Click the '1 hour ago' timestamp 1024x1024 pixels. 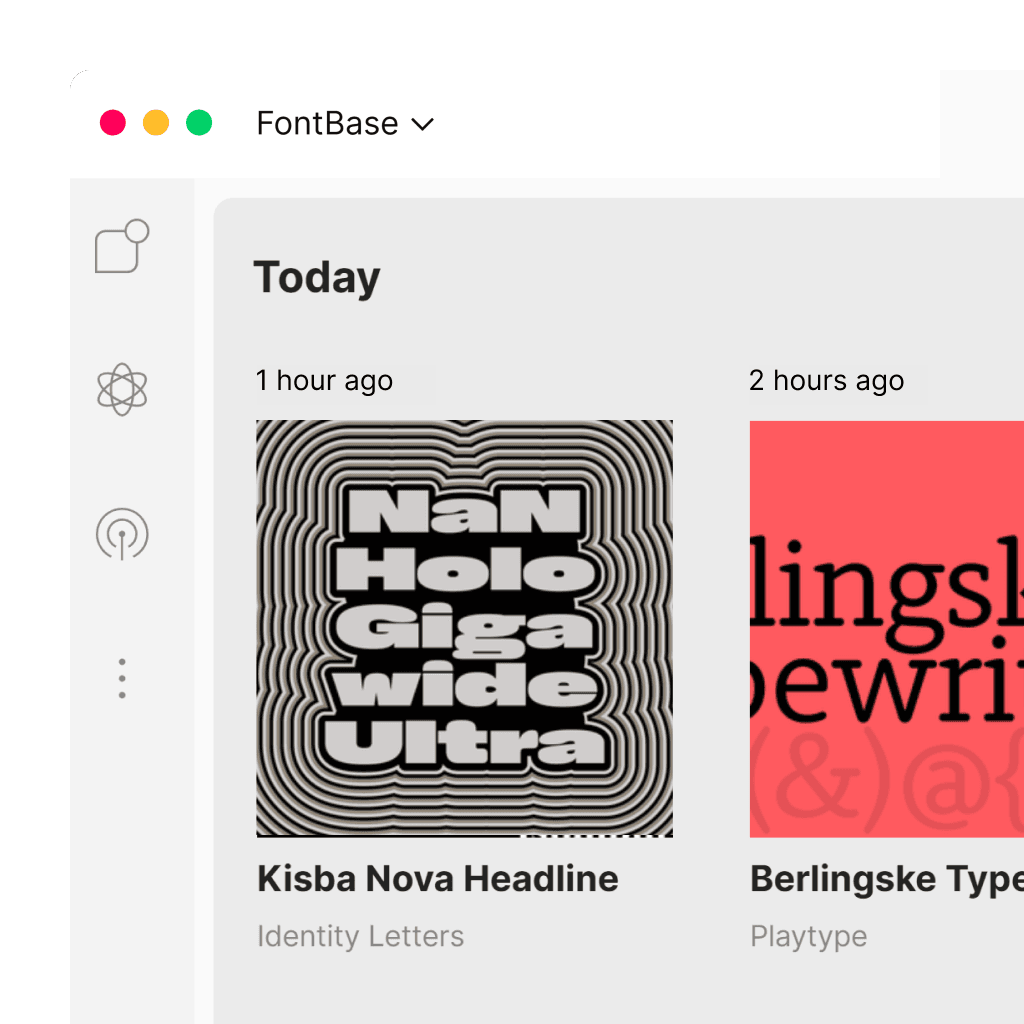click(x=325, y=380)
